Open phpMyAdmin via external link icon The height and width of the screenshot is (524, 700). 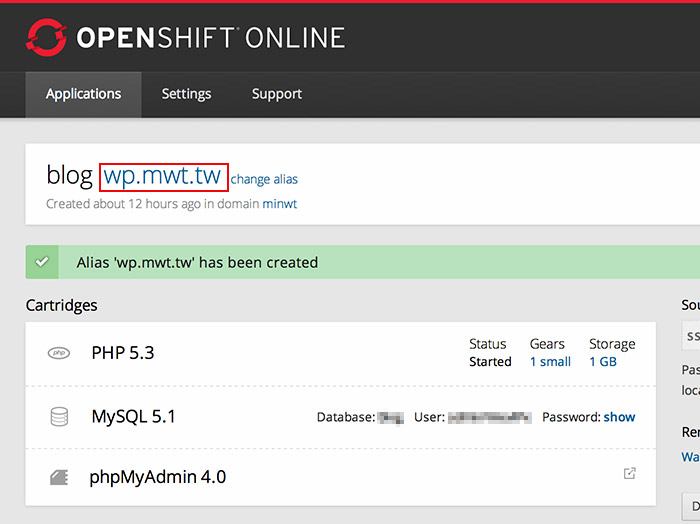(629, 473)
